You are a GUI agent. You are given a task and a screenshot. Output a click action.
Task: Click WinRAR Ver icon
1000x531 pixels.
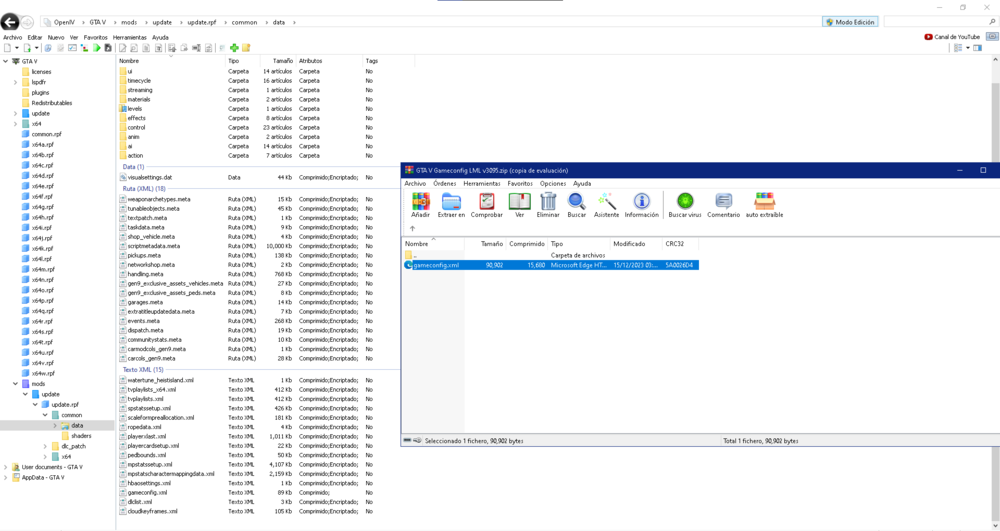[x=519, y=205]
